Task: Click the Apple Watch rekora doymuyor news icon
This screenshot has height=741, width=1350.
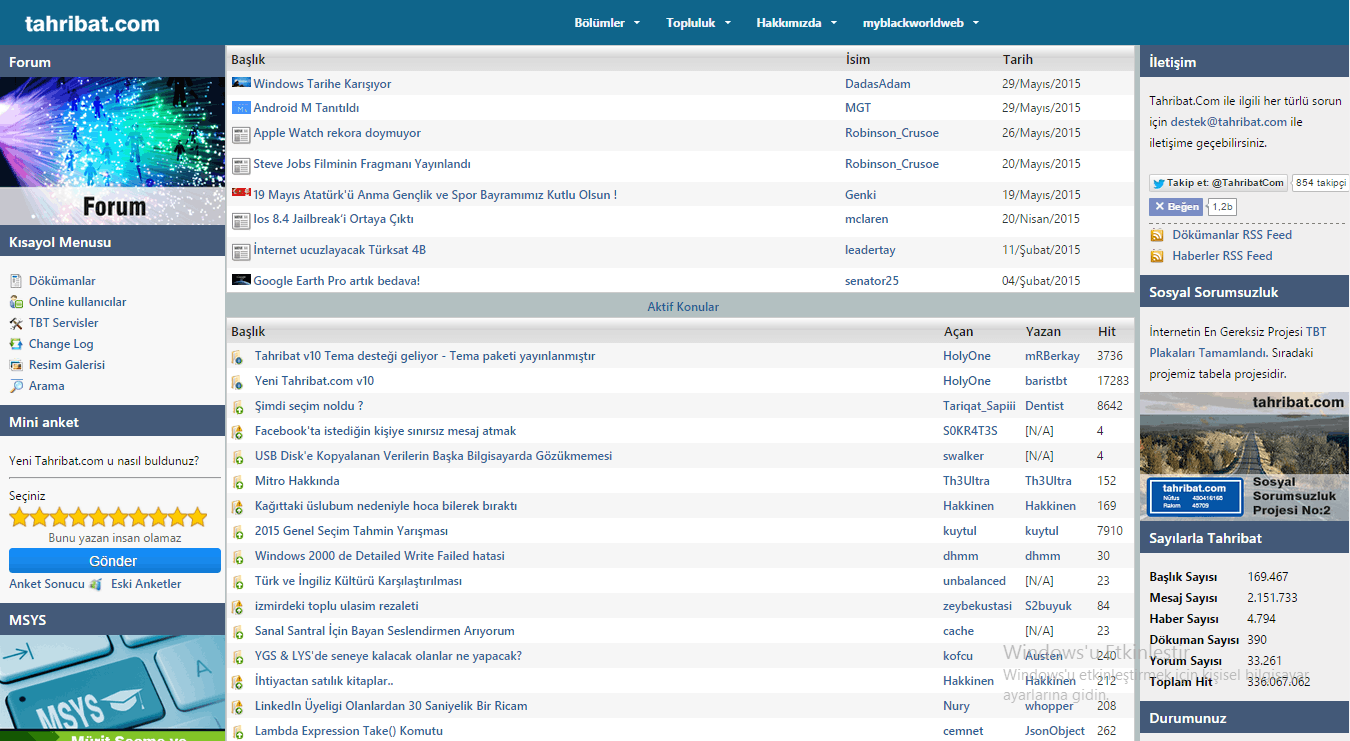Action: [241, 135]
